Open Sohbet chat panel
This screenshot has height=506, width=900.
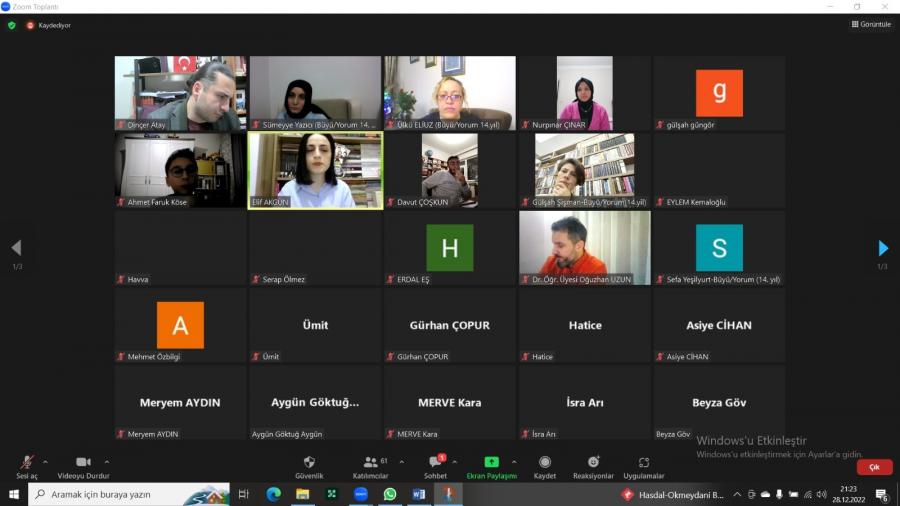click(436, 467)
